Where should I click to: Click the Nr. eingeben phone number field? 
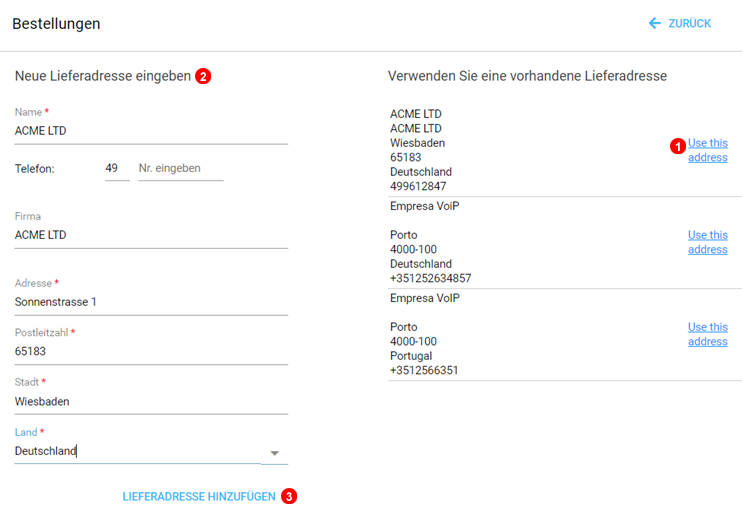pos(180,168)
